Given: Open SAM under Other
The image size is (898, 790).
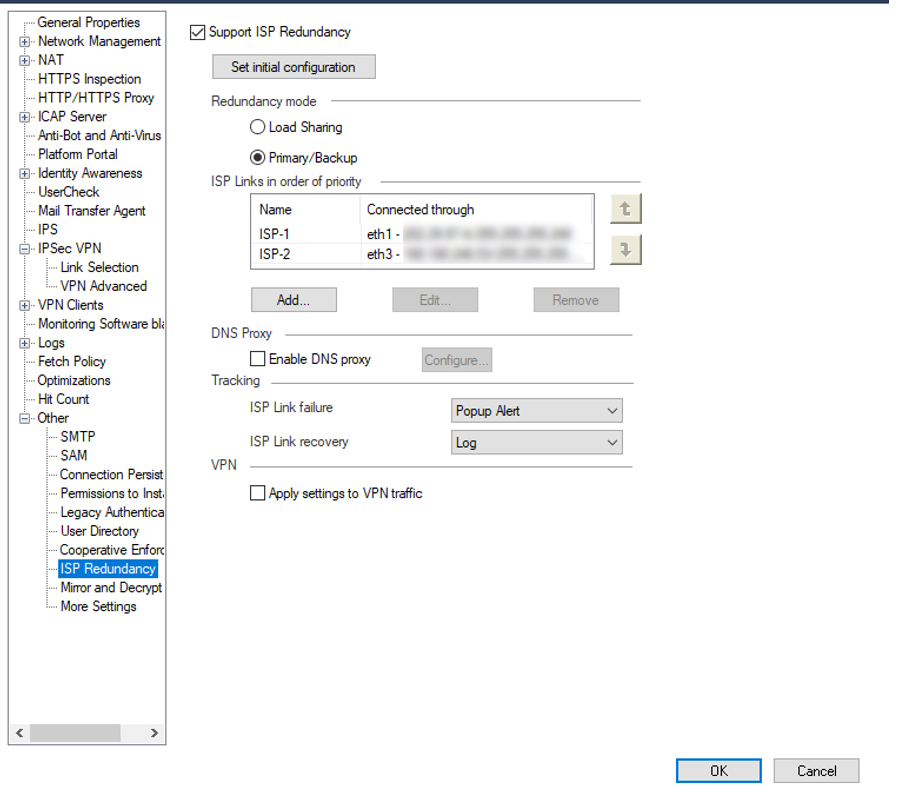Looking at the screenshot, I should click(74, 456).
